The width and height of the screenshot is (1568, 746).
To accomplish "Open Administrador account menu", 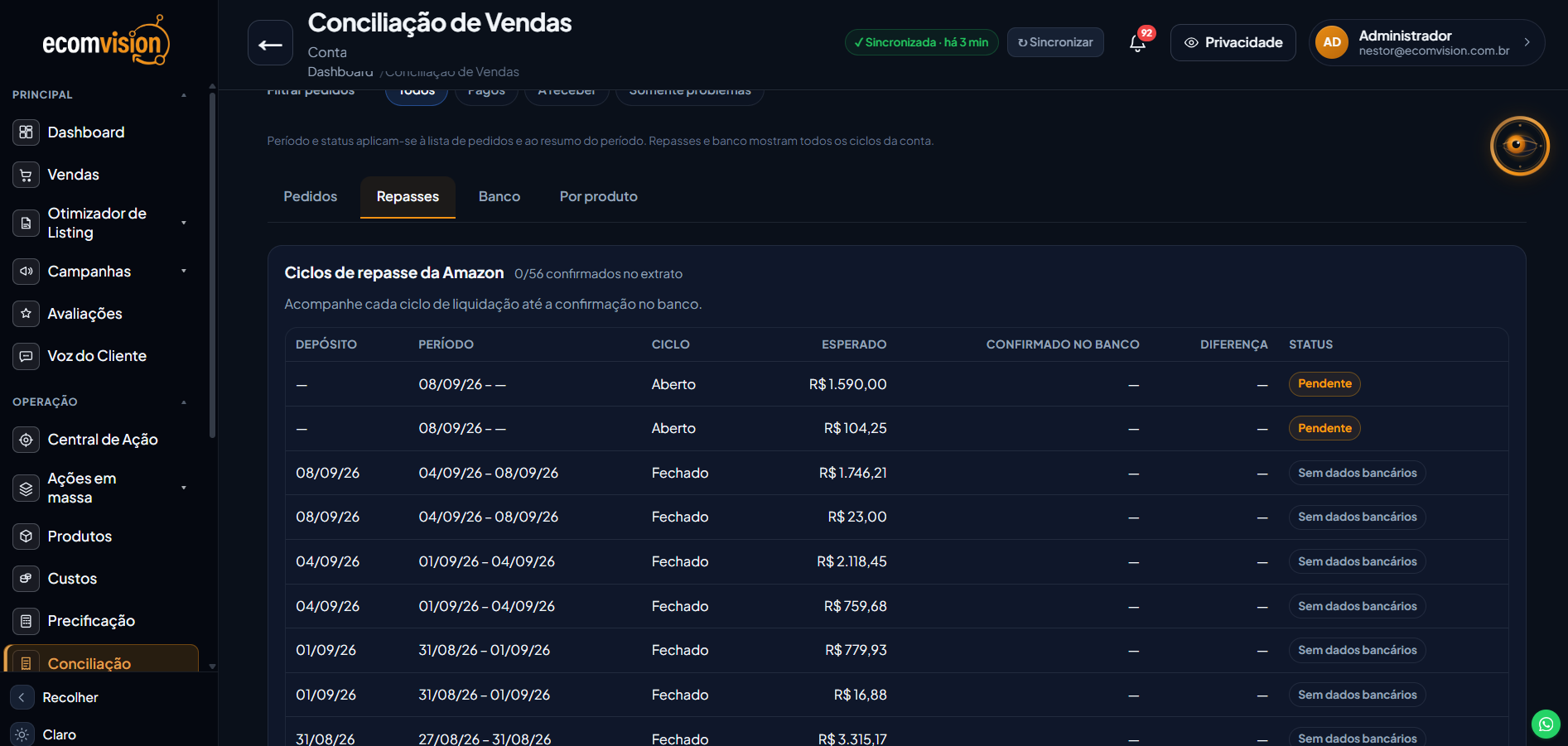I will pyautogui.click(x=1426, y=42).
